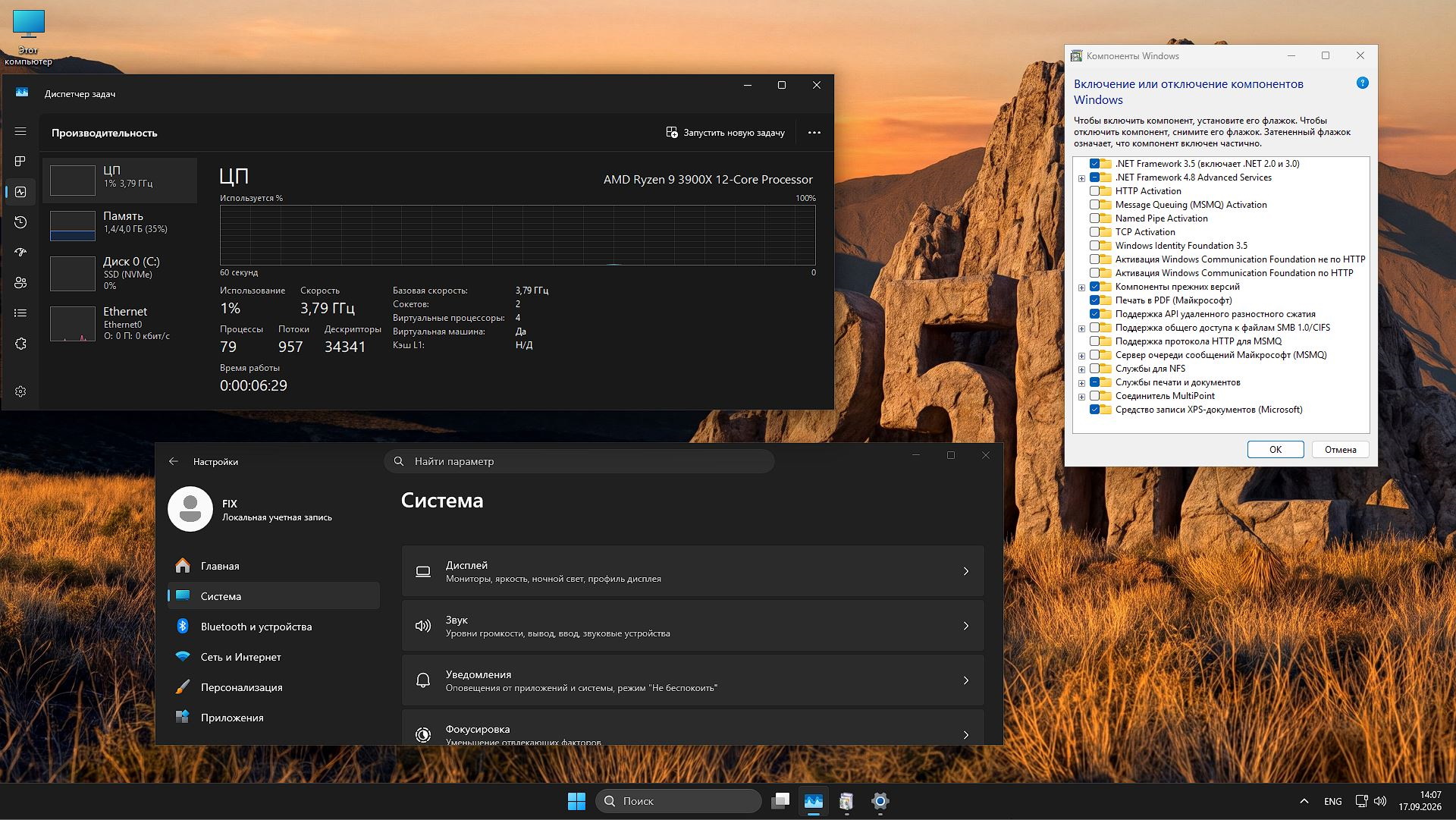Open Task View icon on taskbar
Image resolution: width=1456 pixels, height=820 pixels.
coord(780,801)
